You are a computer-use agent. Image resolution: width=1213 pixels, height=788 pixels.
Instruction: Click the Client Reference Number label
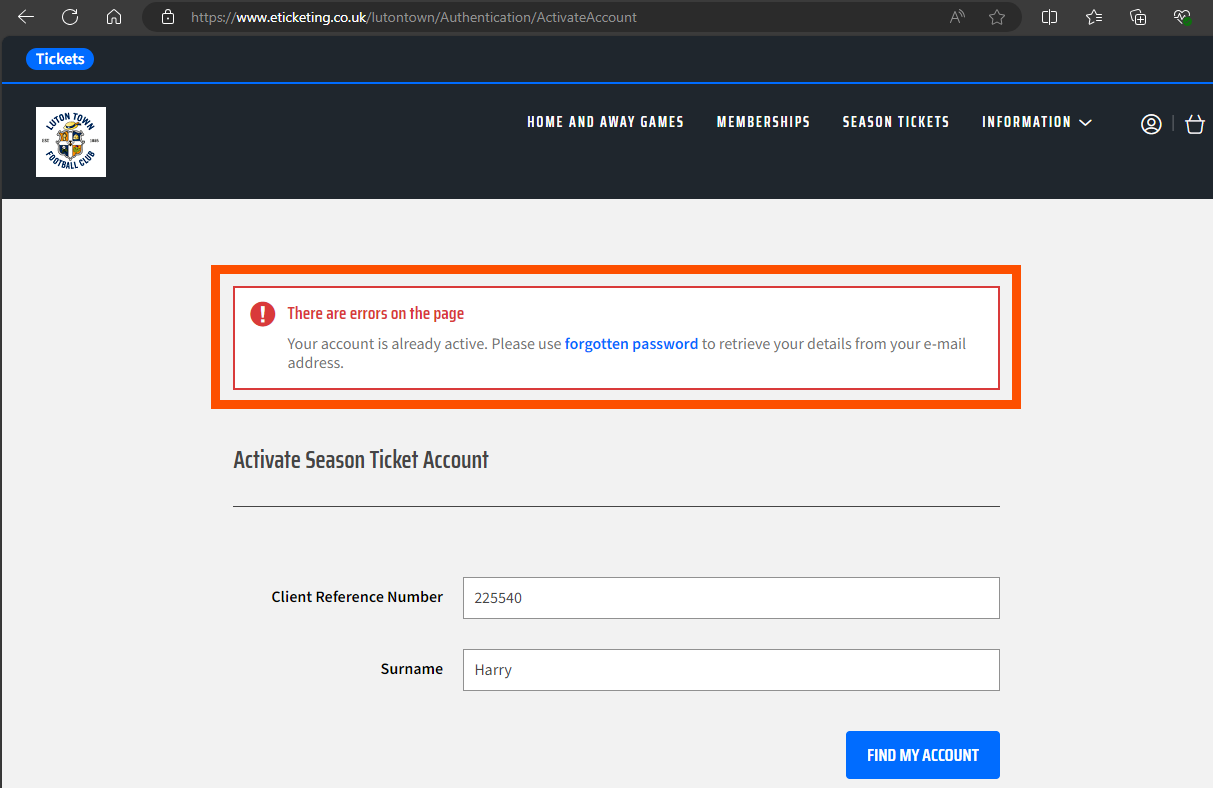[357, 597]
